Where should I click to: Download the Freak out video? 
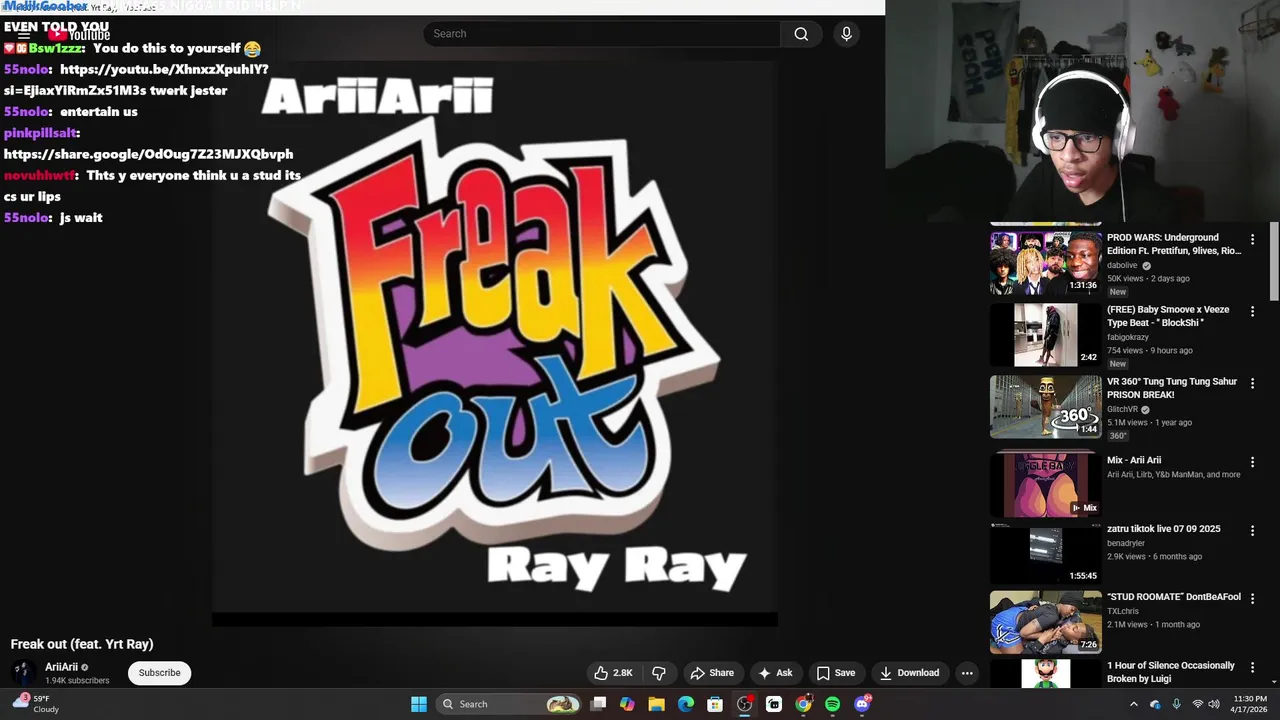(910, 673)
